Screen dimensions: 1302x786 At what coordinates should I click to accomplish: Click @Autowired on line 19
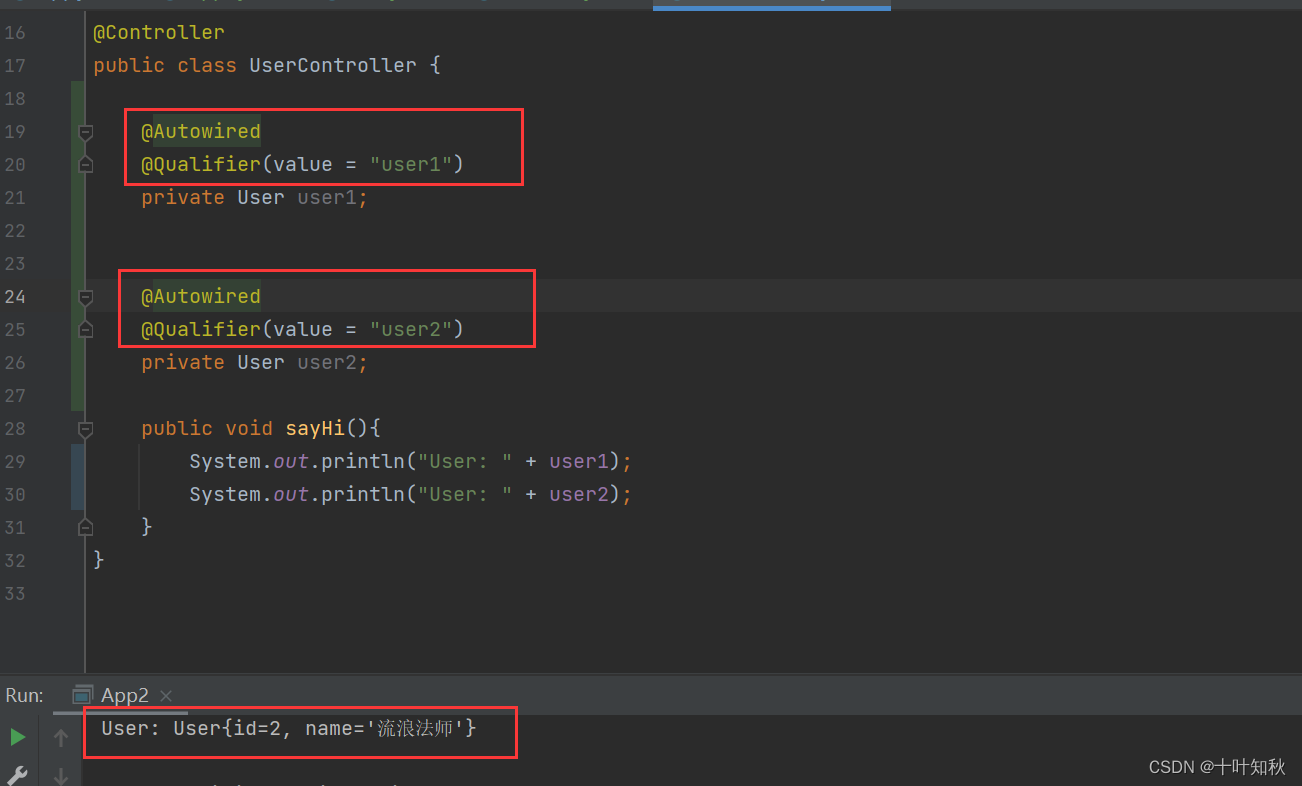[x=201, y=132]
